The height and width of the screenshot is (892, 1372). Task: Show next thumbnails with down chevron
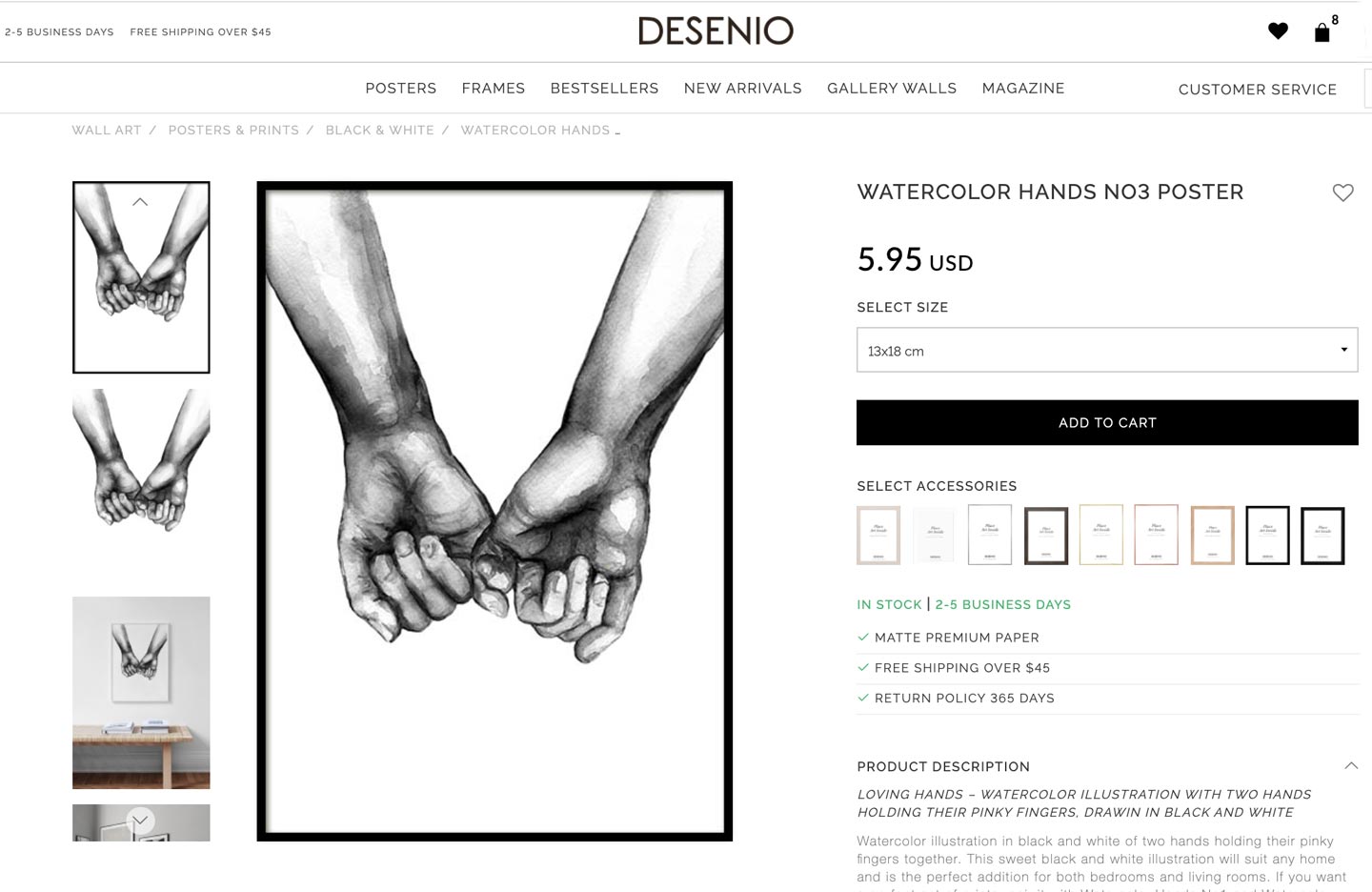[140, 820]
